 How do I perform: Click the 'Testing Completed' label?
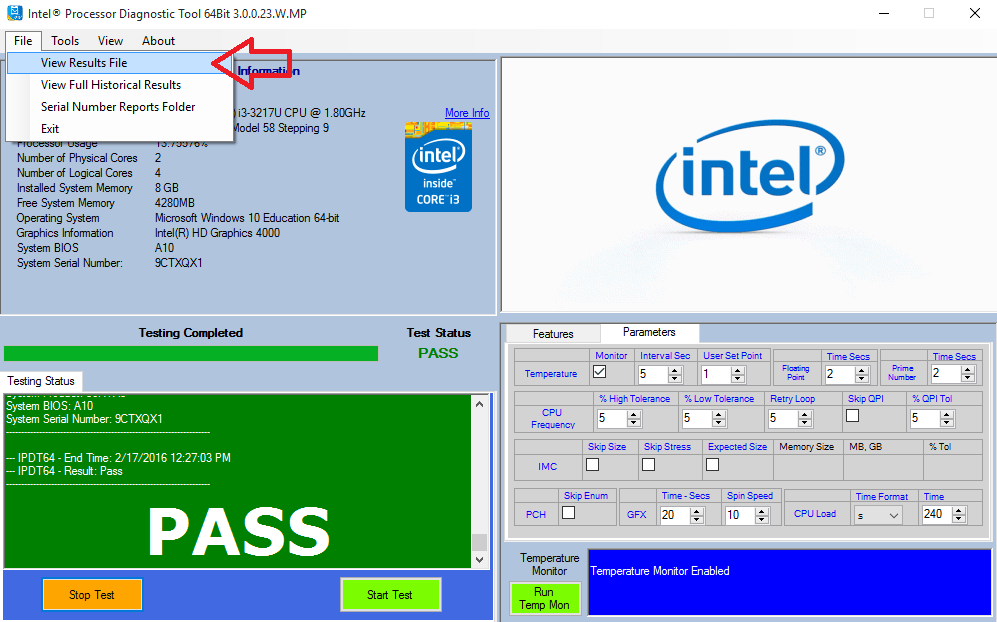191,333
